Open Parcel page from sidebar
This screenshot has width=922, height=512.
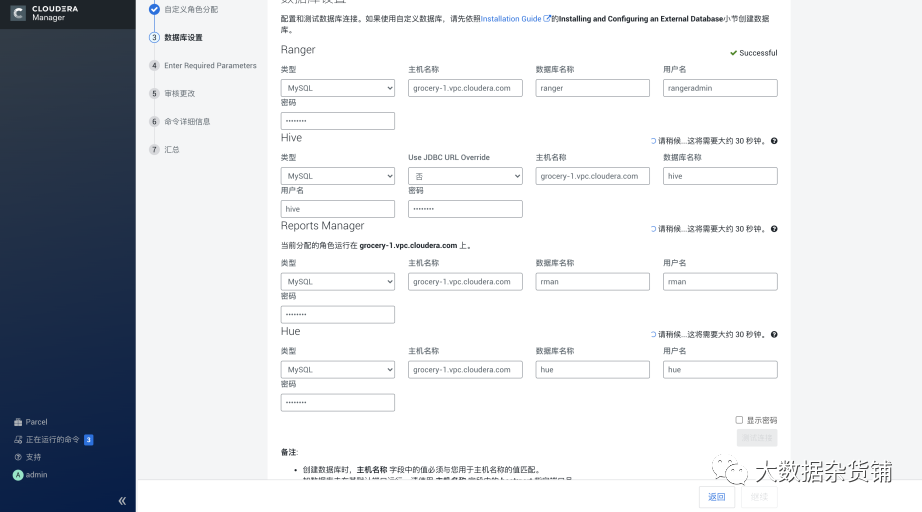click(x=31, y=422)
